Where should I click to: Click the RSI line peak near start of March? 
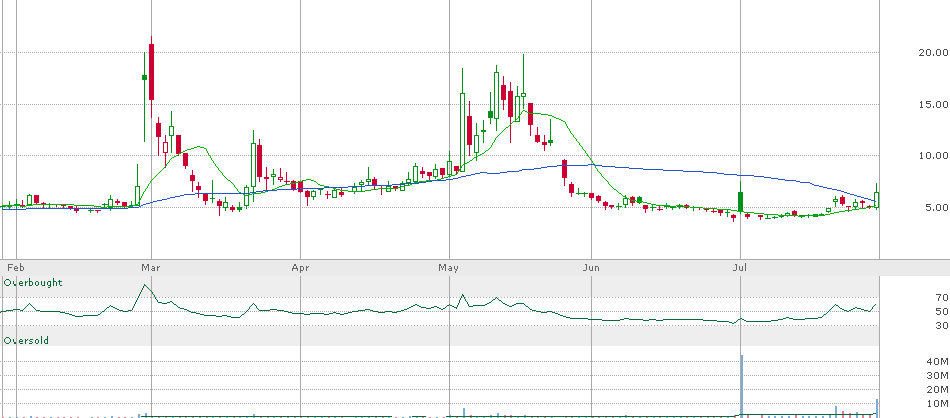(x=144, y=285)
